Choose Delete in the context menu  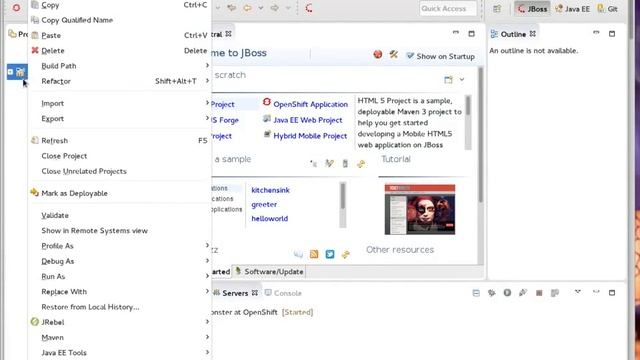coord(119,51)
